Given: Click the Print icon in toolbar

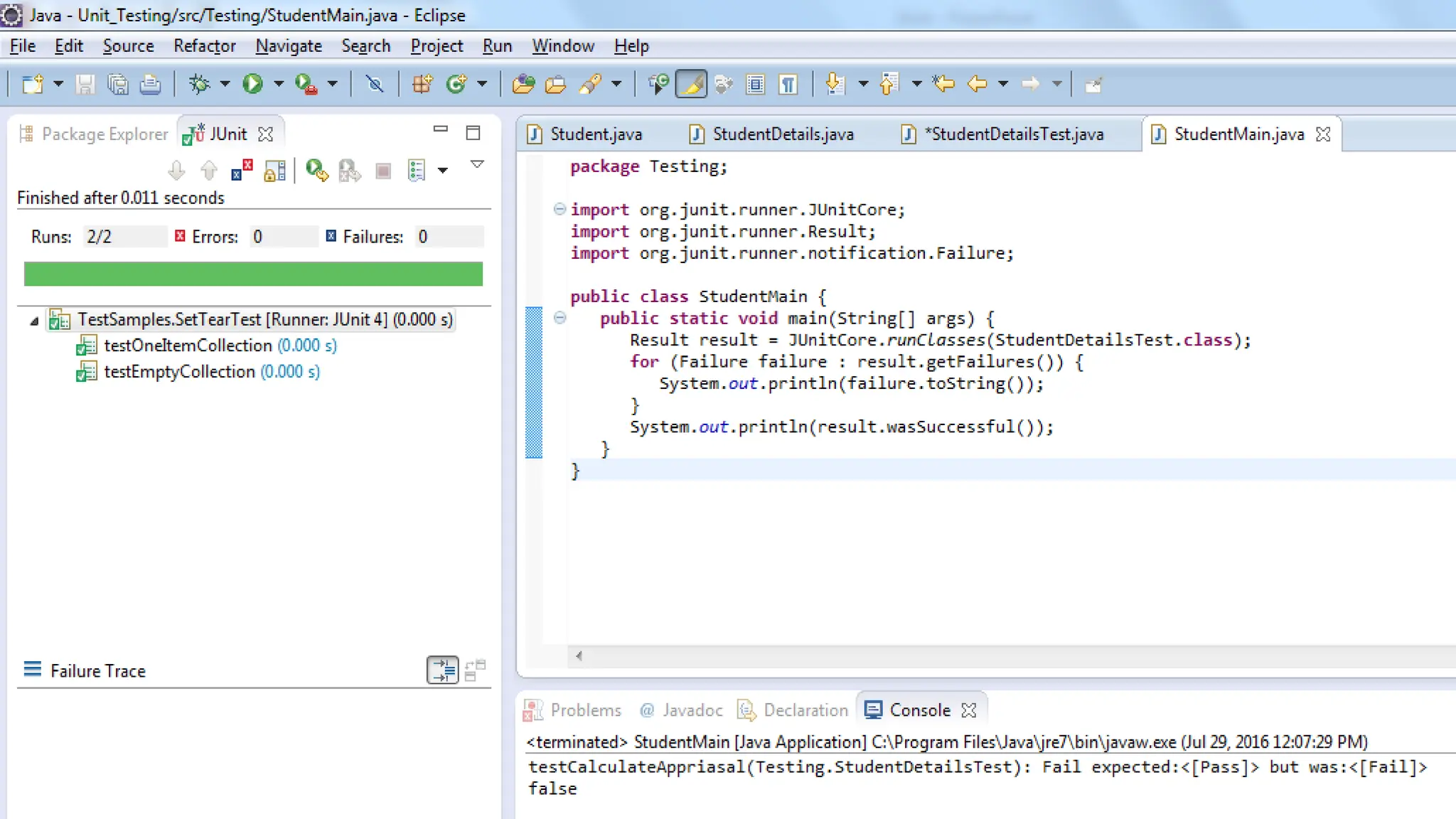Looking at the screenshot, I should [150, 84].
